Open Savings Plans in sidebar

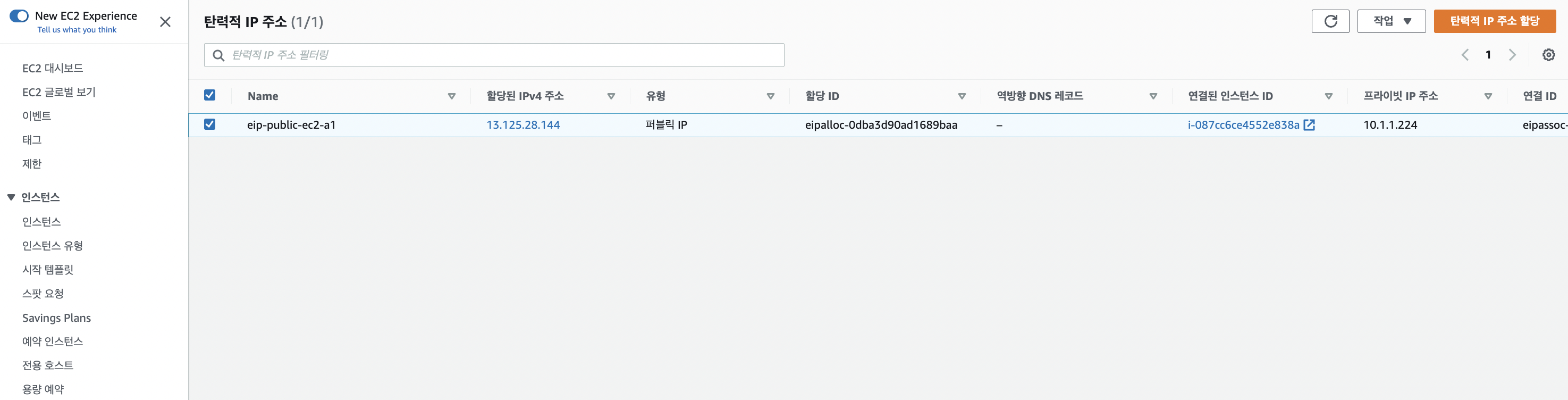57,318
